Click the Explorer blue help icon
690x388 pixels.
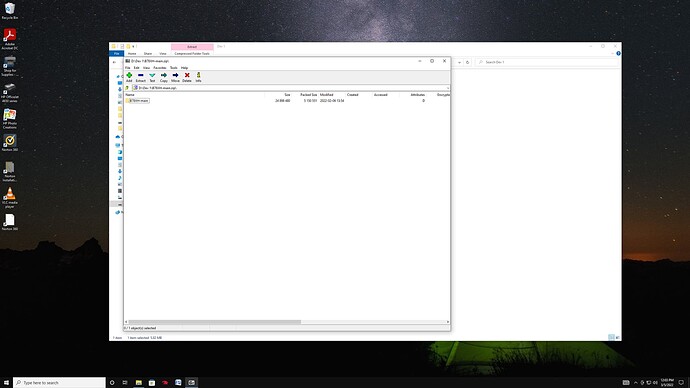(x=618, y=54)
